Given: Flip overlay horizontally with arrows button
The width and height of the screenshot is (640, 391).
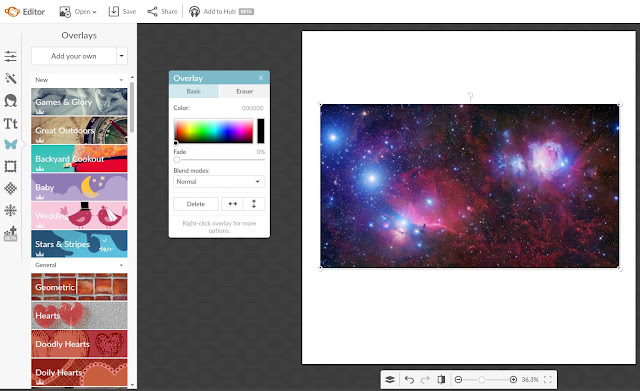Looking at the screenshot, I should coord(232,204).
